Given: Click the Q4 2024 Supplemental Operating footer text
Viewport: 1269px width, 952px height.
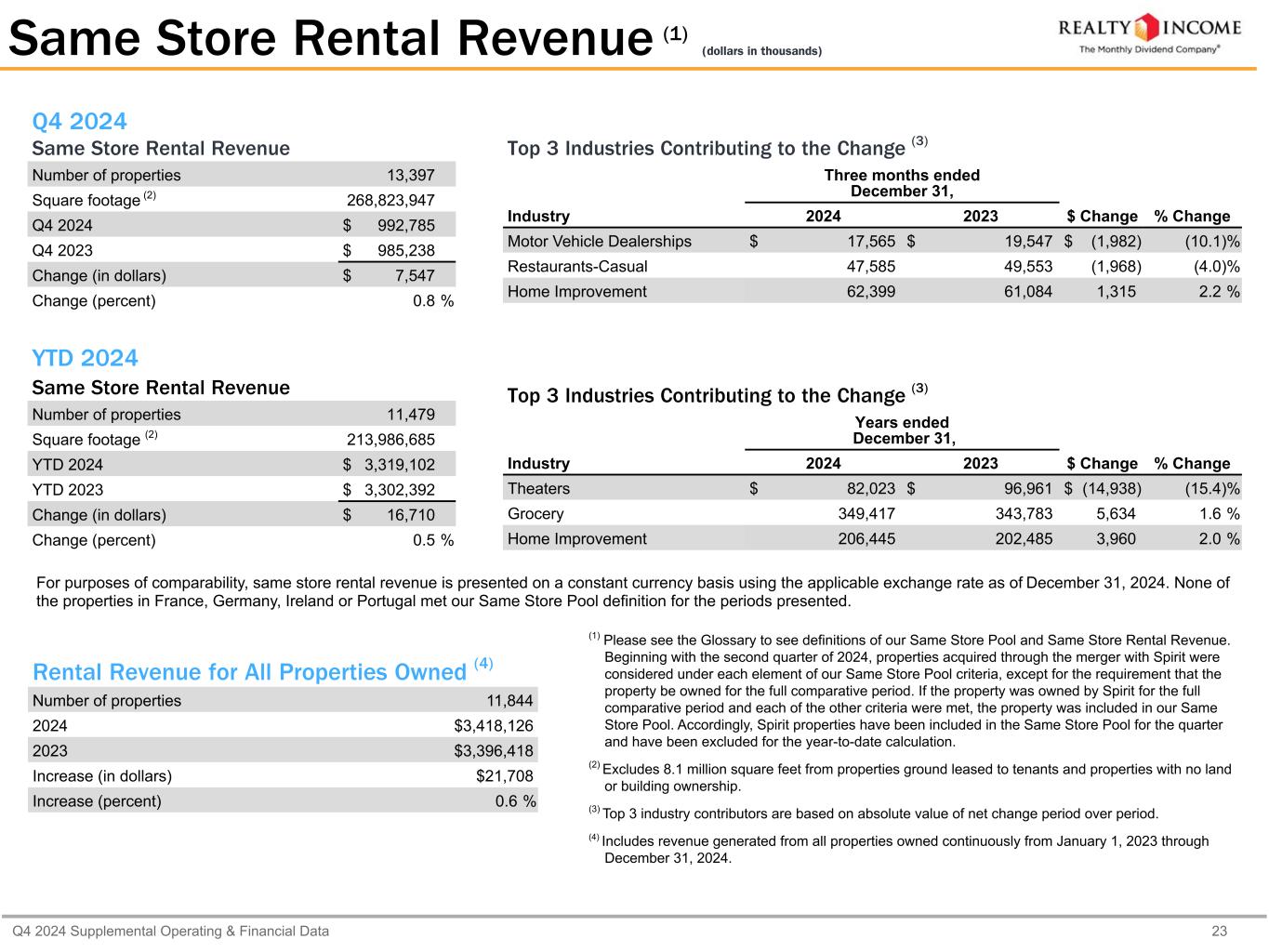Looking at the screenshot, I should [170, 932].
